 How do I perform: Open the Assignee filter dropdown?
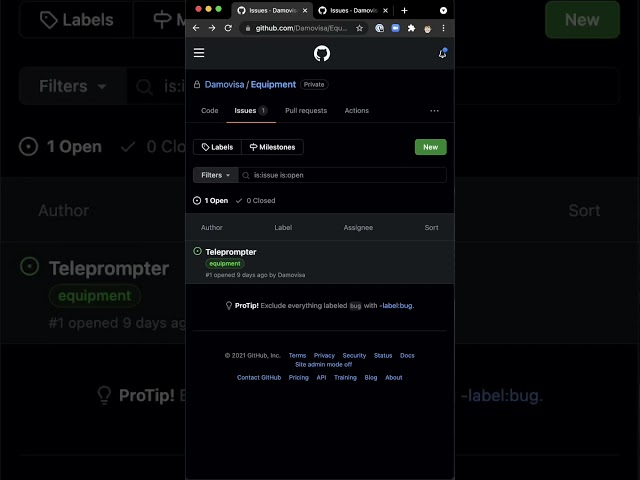(x=358, y=227)
